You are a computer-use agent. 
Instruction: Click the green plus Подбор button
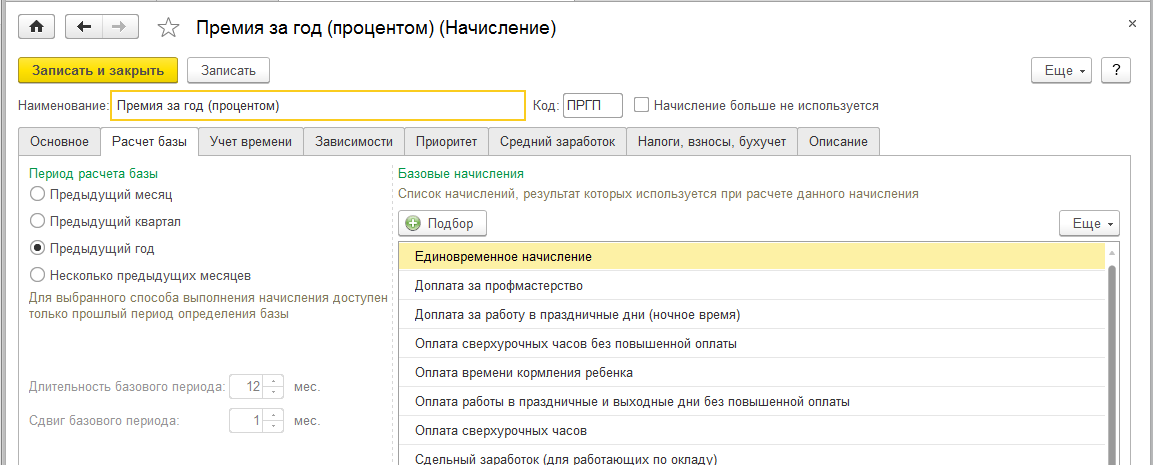(440, 223)
